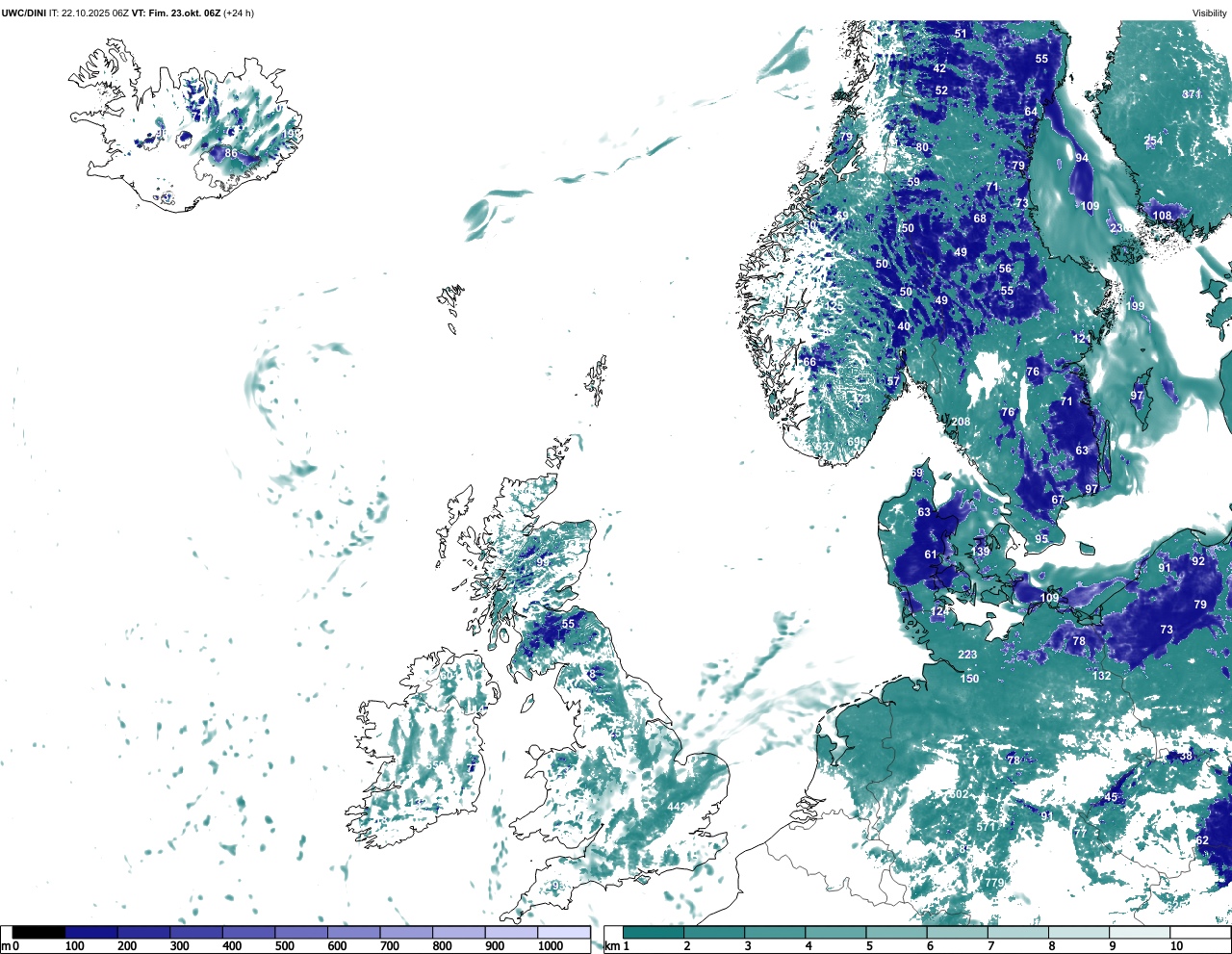Click the dark navy 100–200 m legend swatch
Image resolution: width=1232 pixels, height=954 pixels.
91,932
